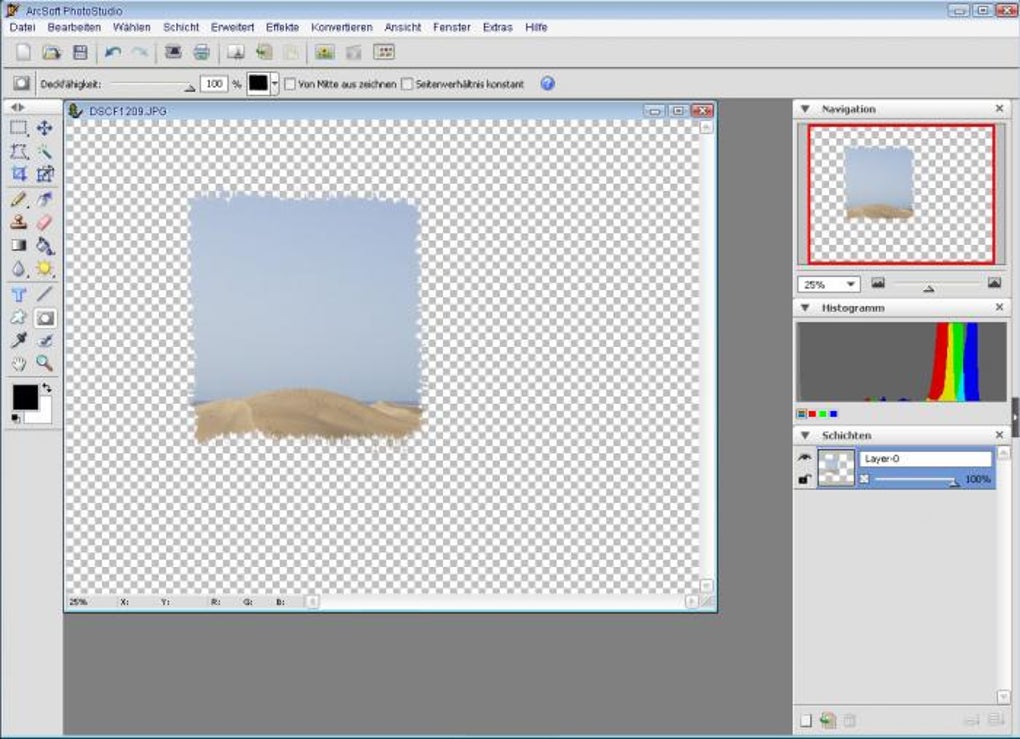Viewport: 1020px width, 739px height.
Task: Toggle Layer-0 visibility eye icon
Action: coord(805,458)
